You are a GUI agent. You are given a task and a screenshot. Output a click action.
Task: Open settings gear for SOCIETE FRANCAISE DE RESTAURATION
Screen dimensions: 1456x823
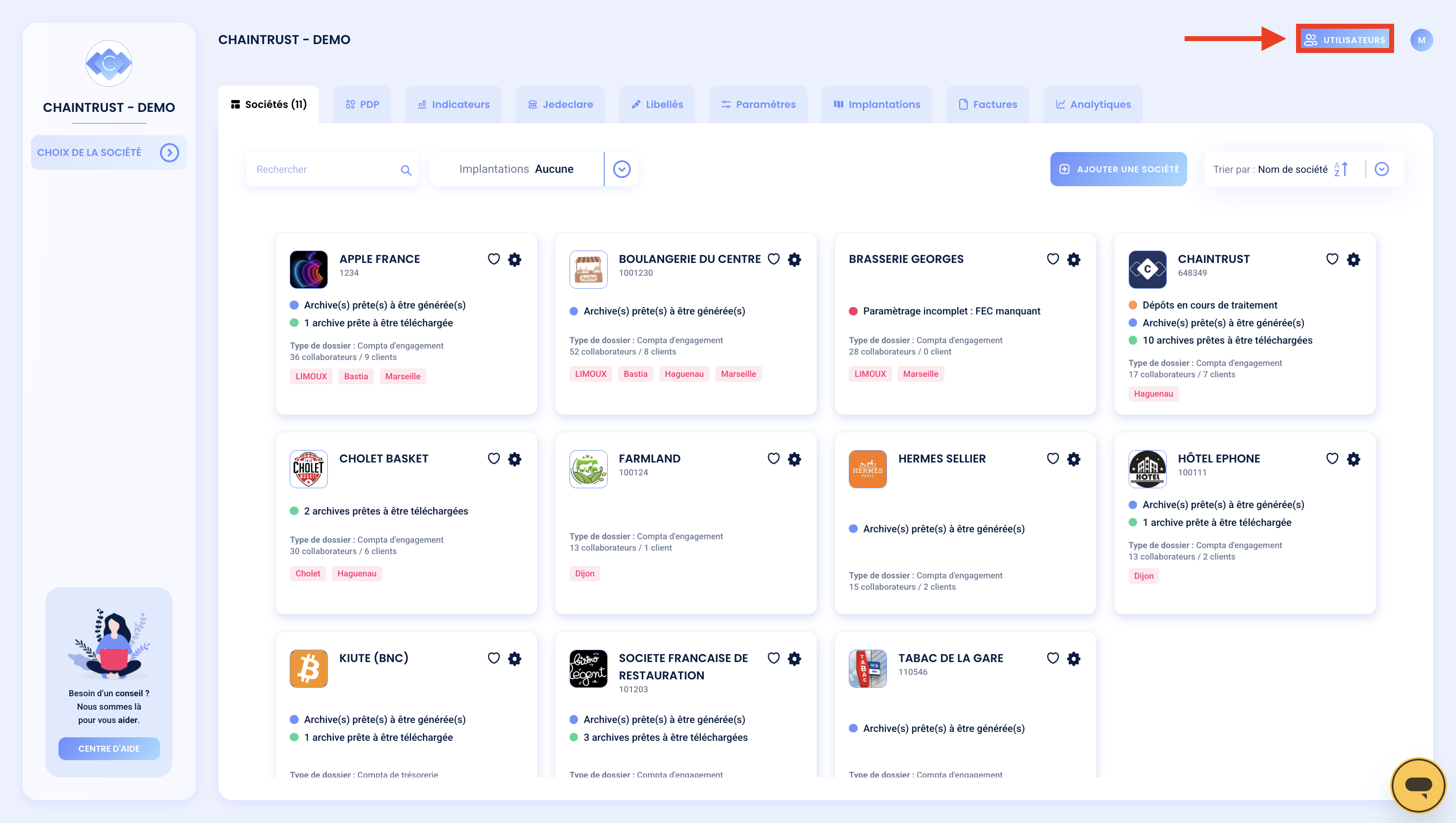click(794, 659)
